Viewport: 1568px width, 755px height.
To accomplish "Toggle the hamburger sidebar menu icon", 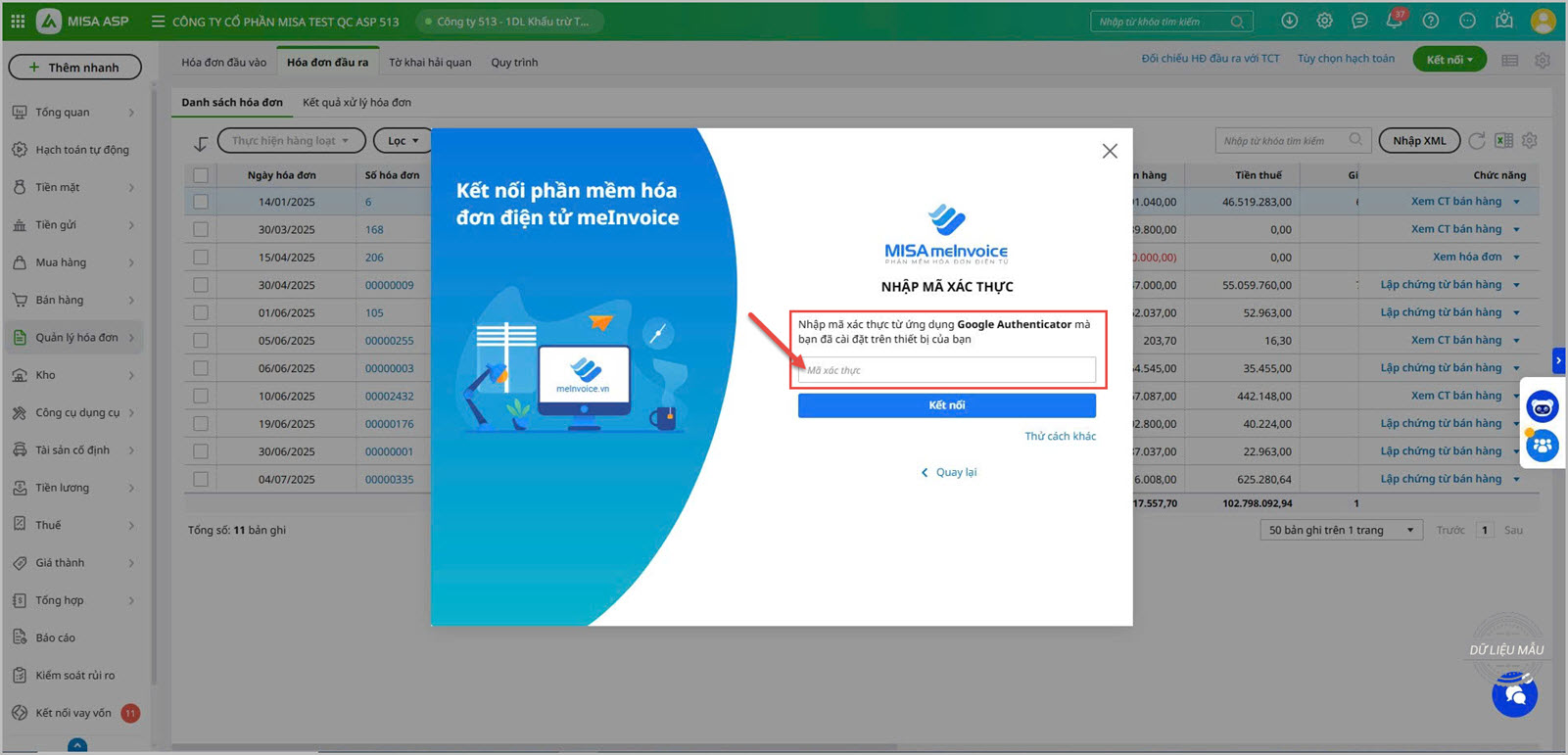I will pyautogui.click(x=158, y=21).
